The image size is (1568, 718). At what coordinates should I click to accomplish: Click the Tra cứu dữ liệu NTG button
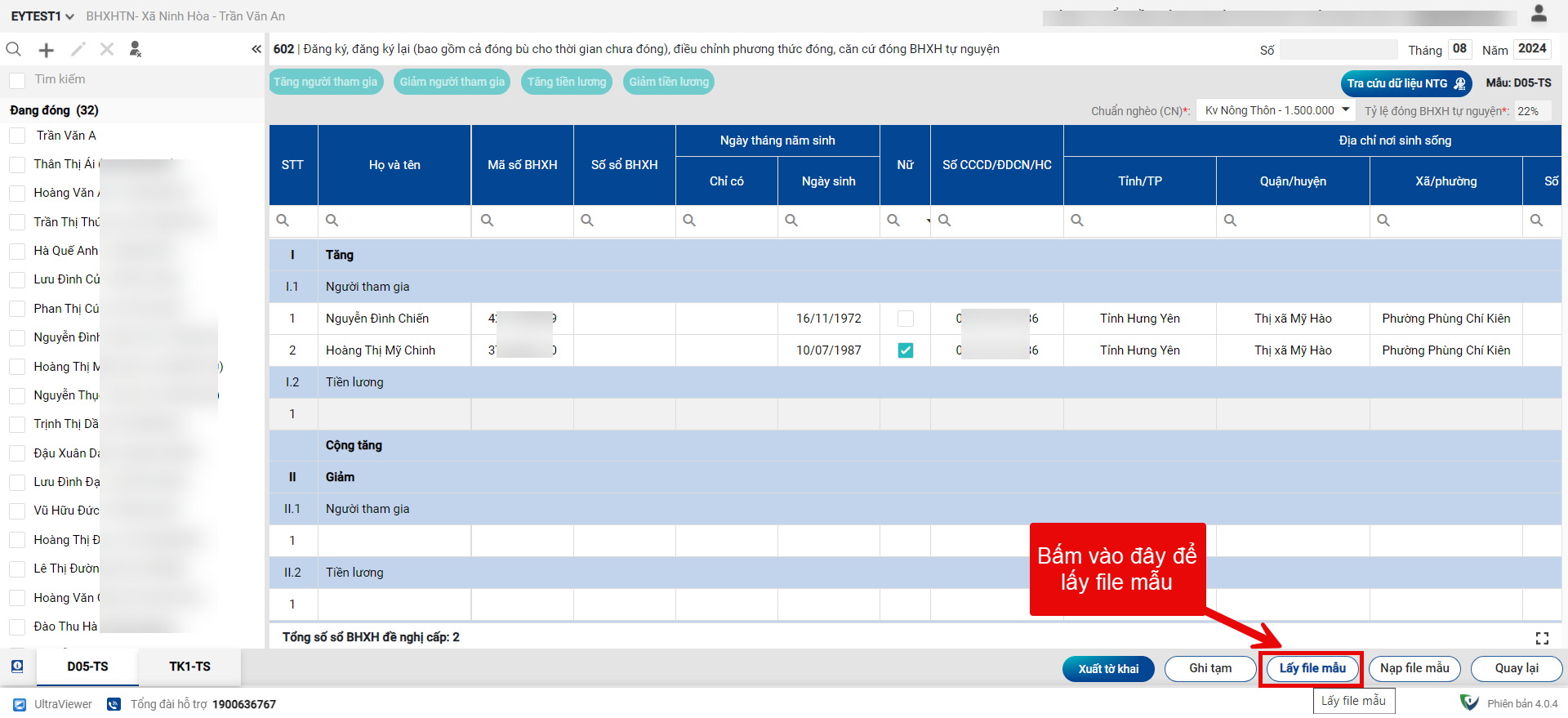coord(1405,83)
